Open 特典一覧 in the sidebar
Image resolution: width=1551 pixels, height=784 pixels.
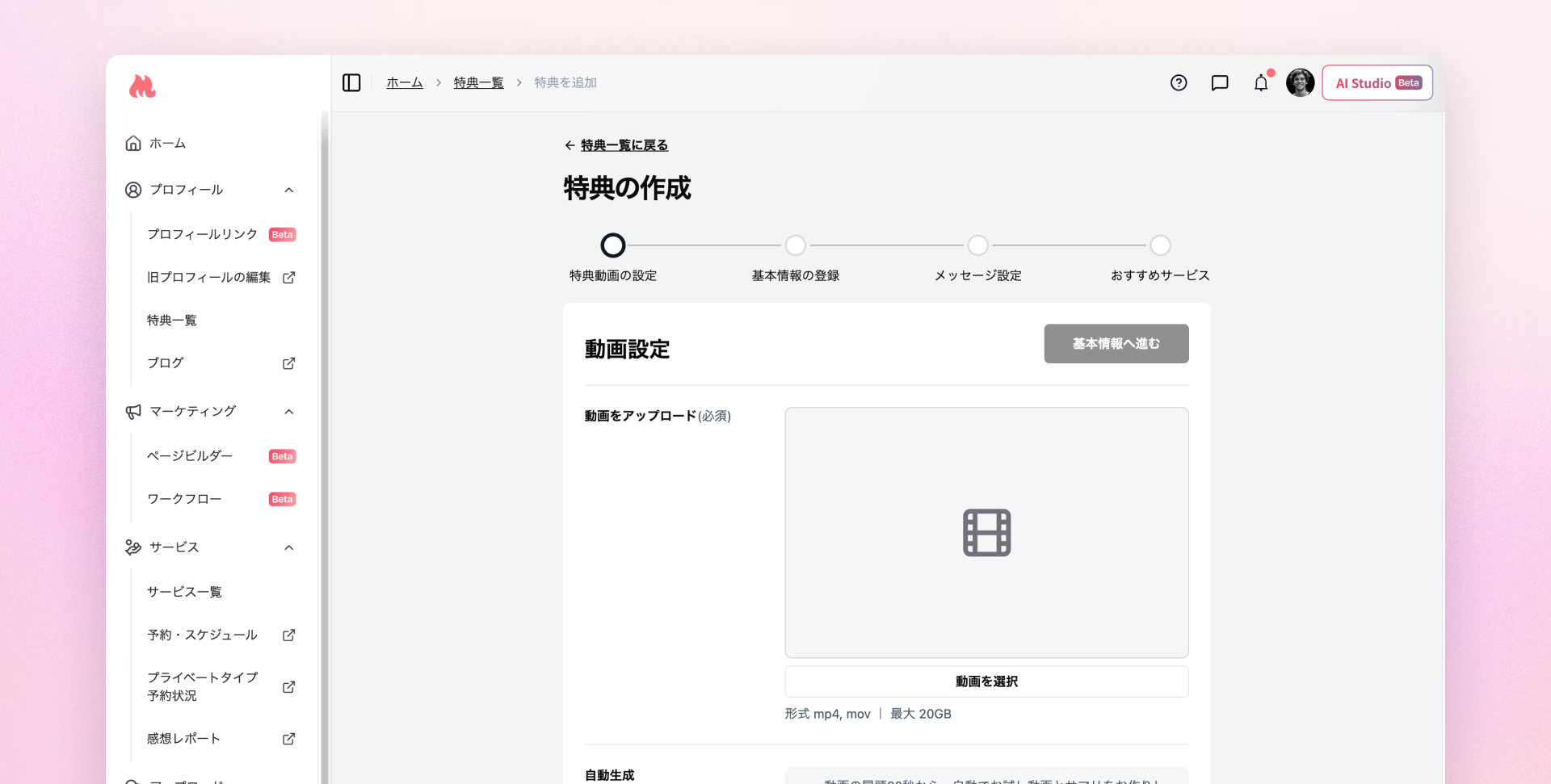[x=172, y=321]
